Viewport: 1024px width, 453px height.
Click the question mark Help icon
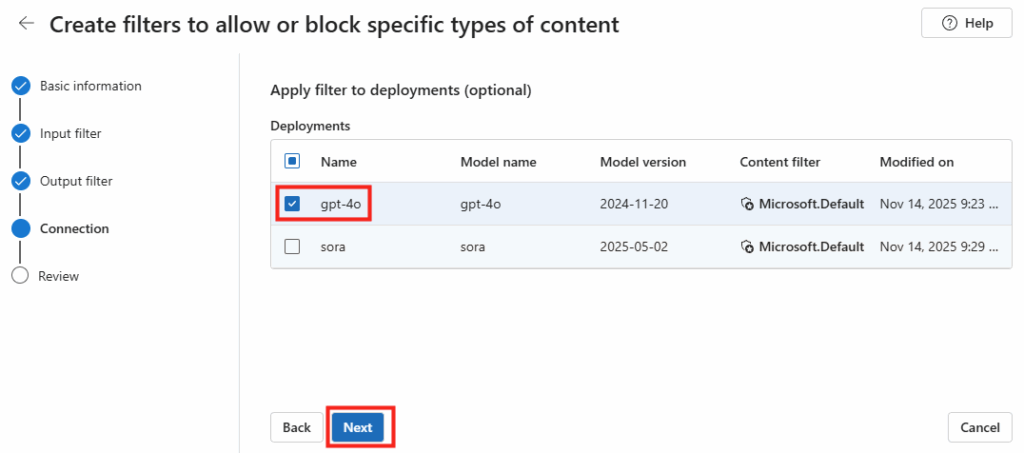[x=949, y=24]
